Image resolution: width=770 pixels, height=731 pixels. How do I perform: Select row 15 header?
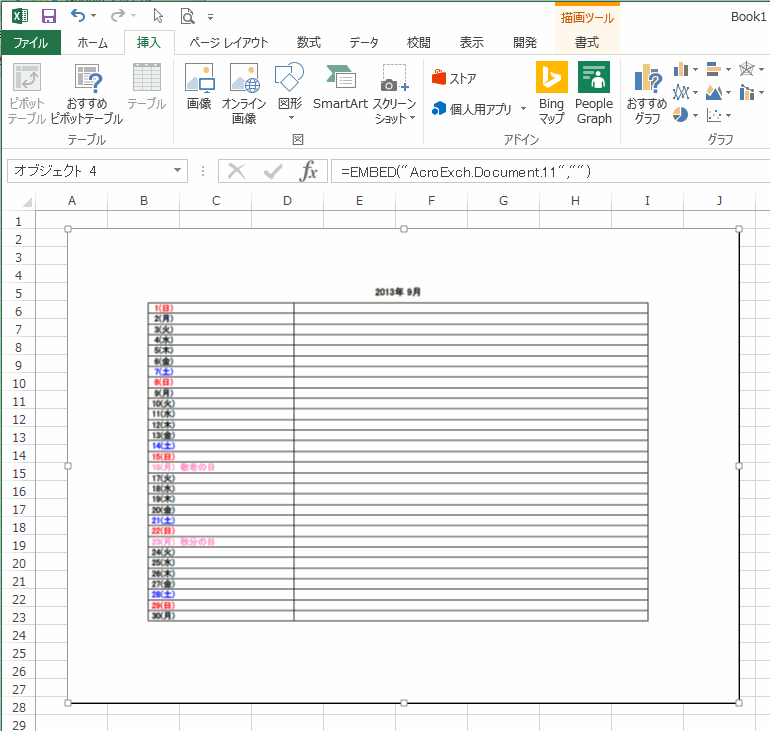coord(19,474)
